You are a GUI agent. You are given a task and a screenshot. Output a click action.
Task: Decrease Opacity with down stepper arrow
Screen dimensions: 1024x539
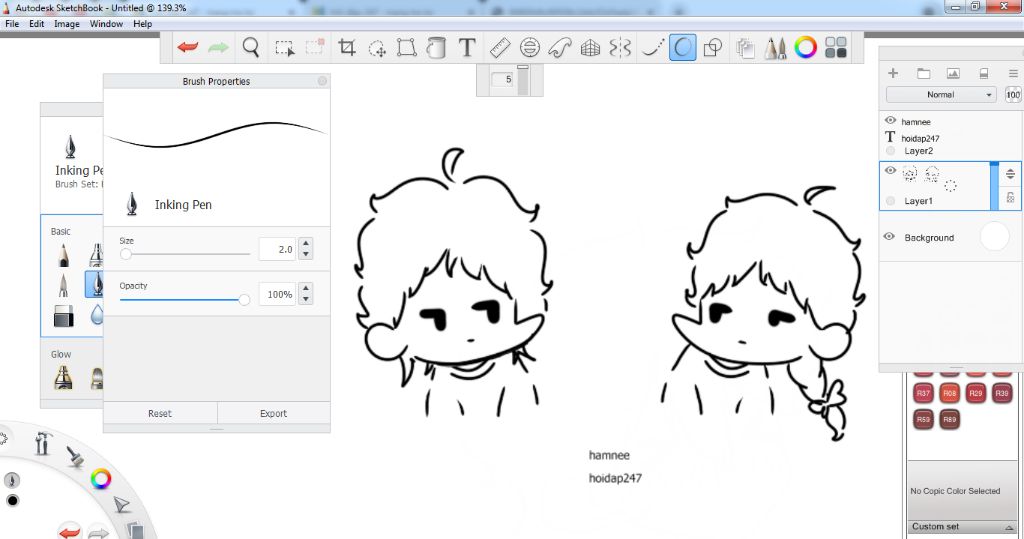pos(306,299)
